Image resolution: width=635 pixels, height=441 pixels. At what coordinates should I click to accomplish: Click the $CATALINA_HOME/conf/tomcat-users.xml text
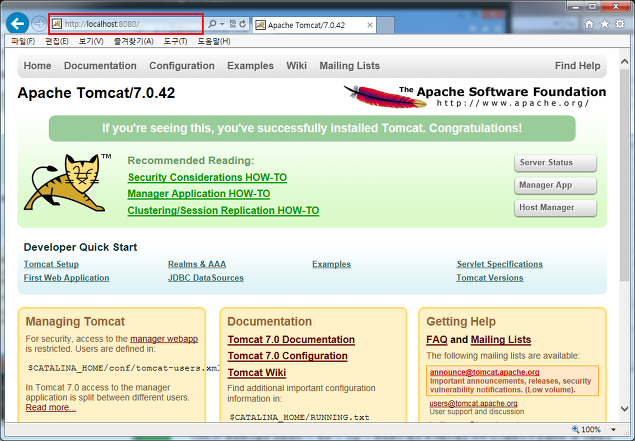point(124,368)
